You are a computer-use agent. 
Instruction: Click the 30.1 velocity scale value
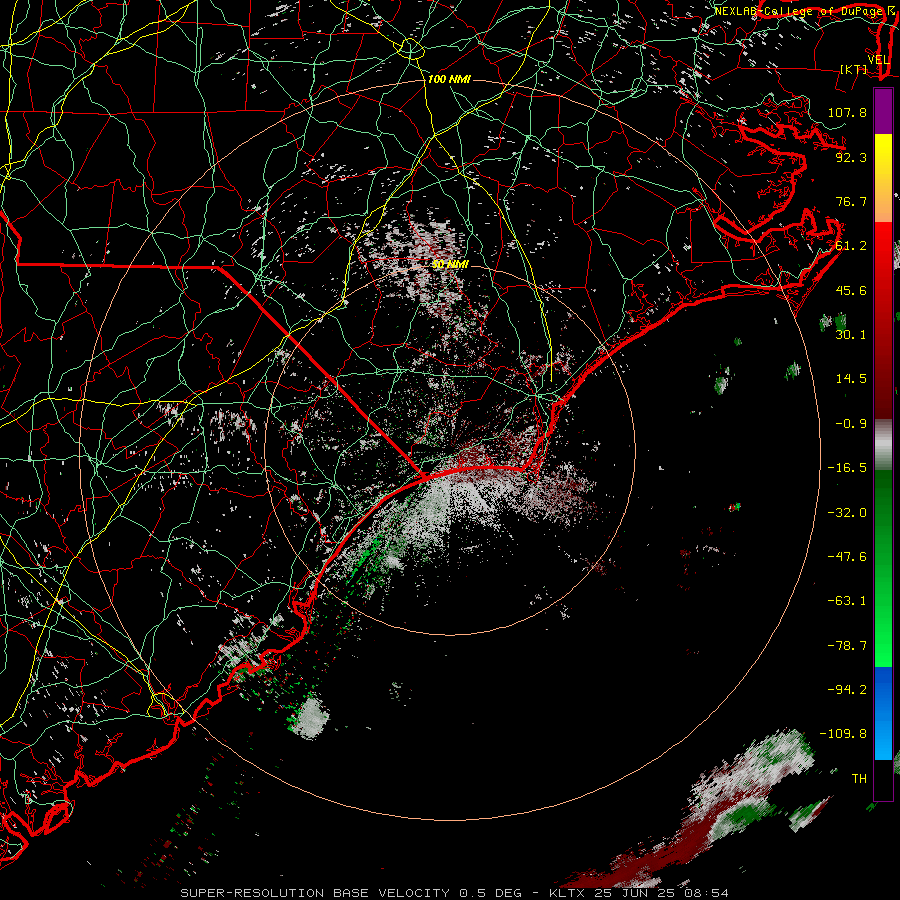851,335
